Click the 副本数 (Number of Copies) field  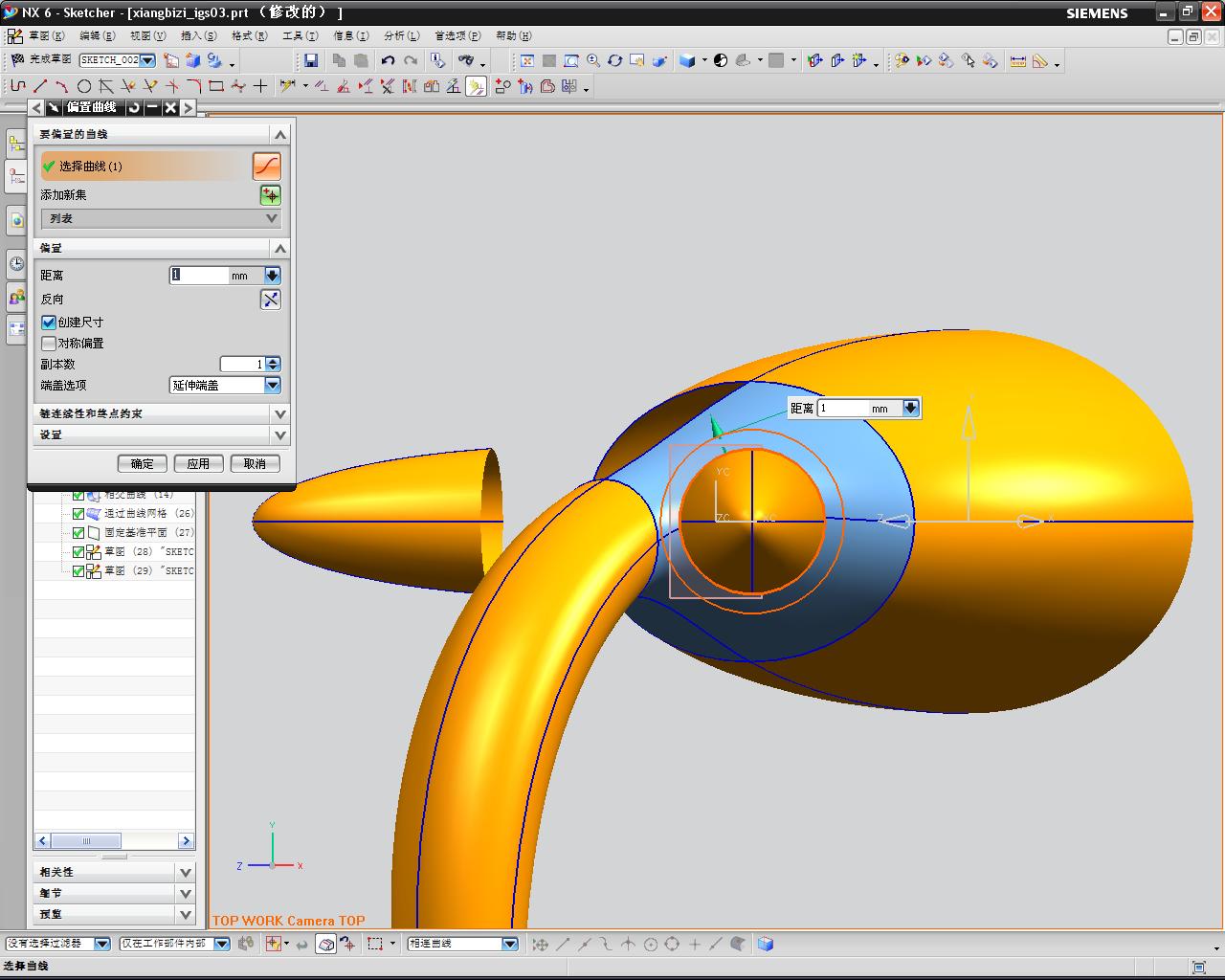pos(243,365)
